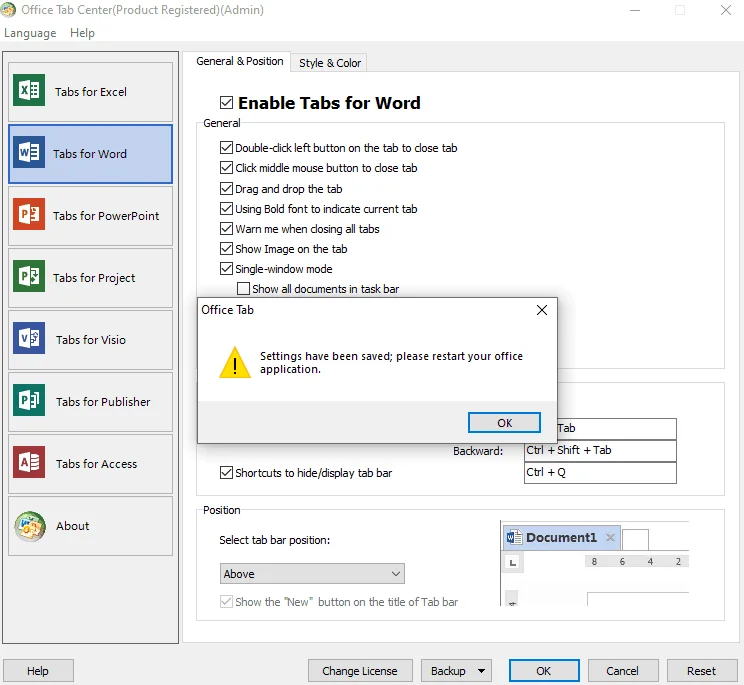Select Tabs for Visio in sidebar
This screenshot has height=685, width=744.
(90, 340)
